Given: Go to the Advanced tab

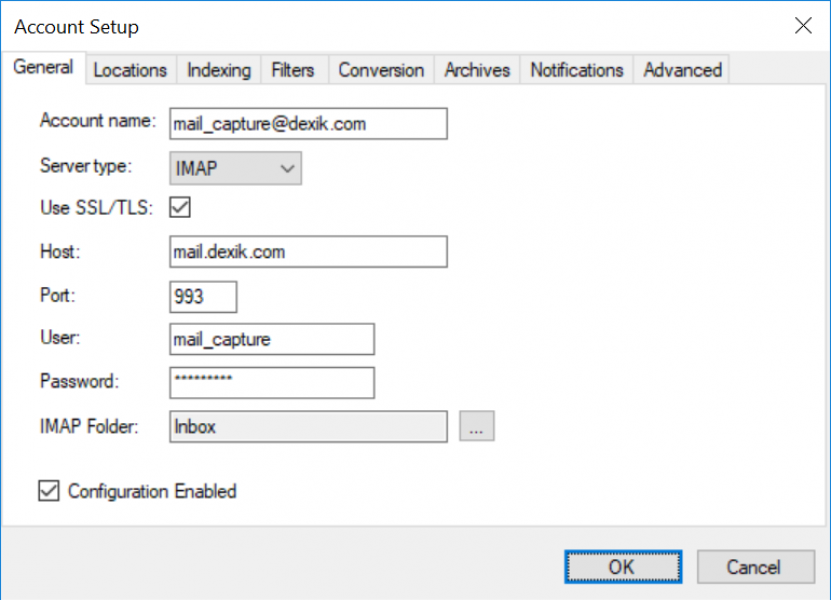Looking at the screenshot, I should coord(682,70).
